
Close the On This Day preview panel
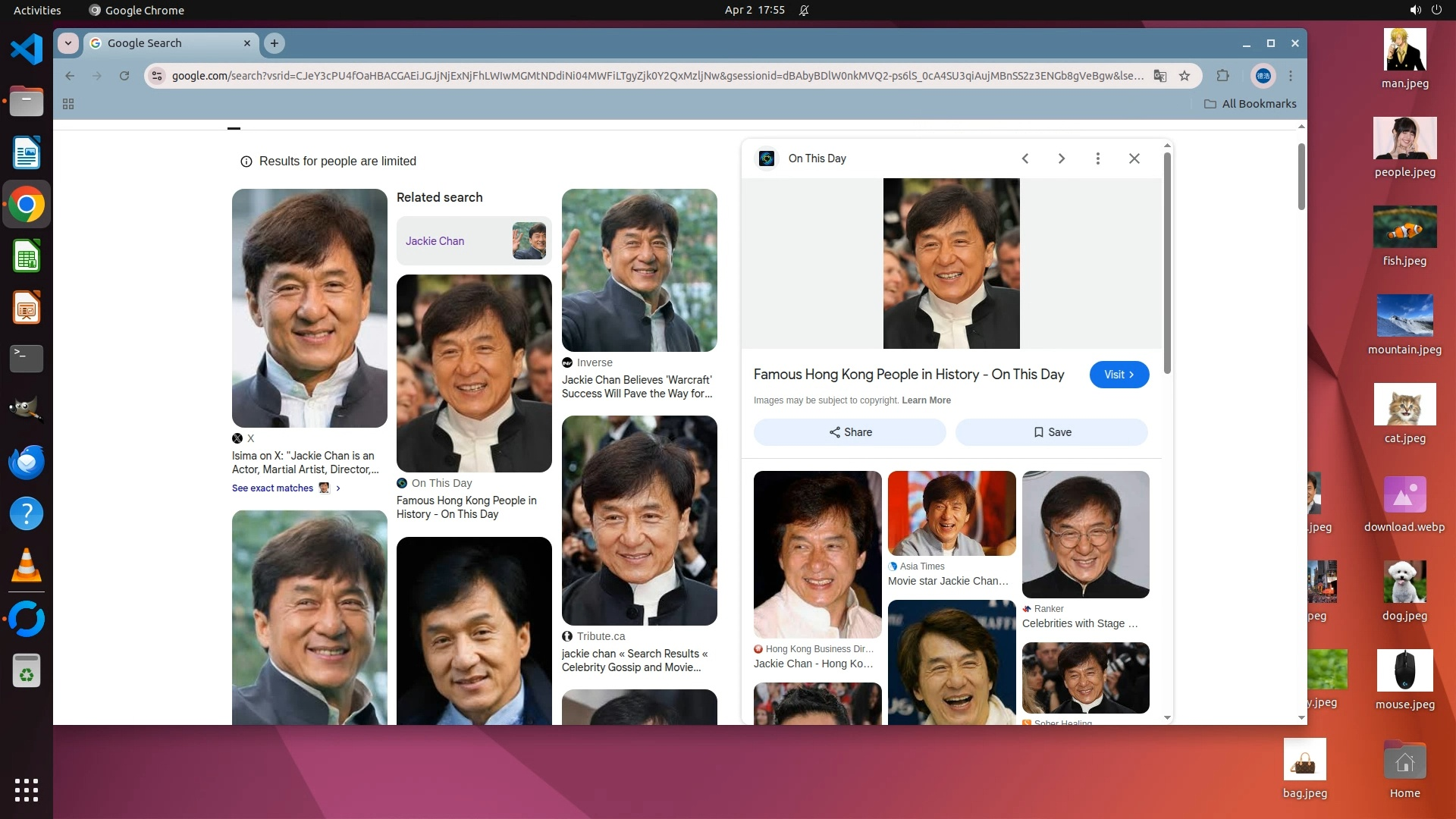pyautogui.click(x=1134, y=158)
